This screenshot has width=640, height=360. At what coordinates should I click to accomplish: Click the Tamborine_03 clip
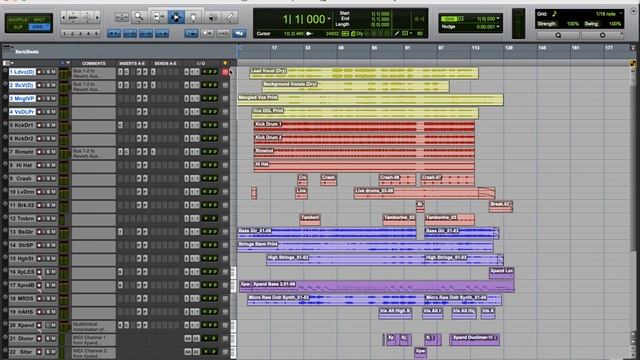(x=449, y=220)
